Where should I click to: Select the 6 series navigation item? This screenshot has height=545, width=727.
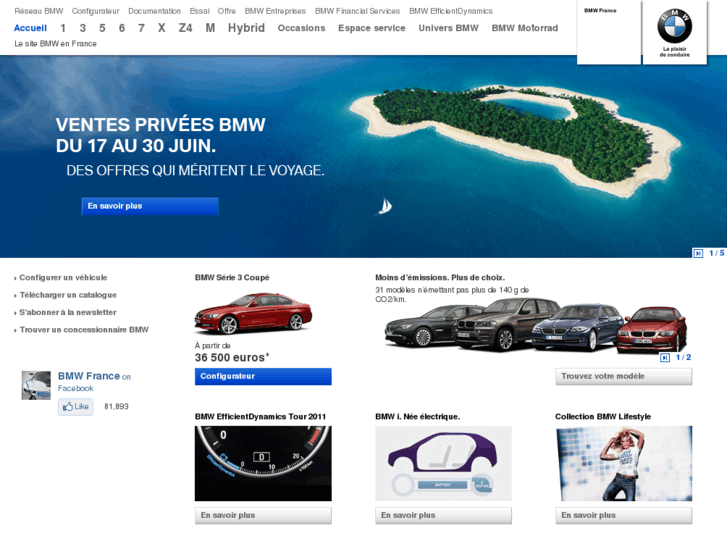[x=121, y=28]
